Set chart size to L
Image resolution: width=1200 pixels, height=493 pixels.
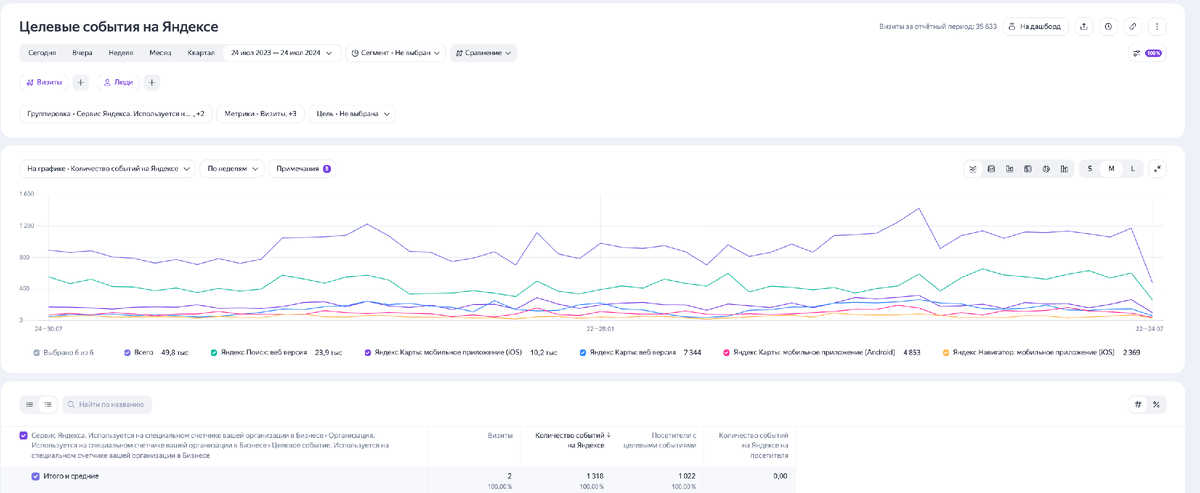[x=1132, y=169]
